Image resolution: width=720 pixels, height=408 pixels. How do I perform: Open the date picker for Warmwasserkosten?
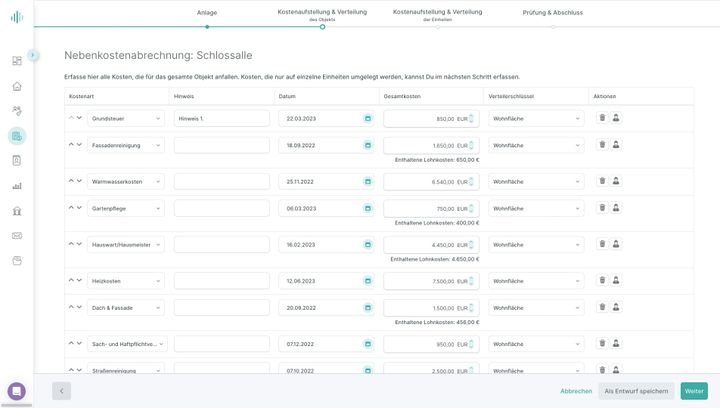click(367, 182)
